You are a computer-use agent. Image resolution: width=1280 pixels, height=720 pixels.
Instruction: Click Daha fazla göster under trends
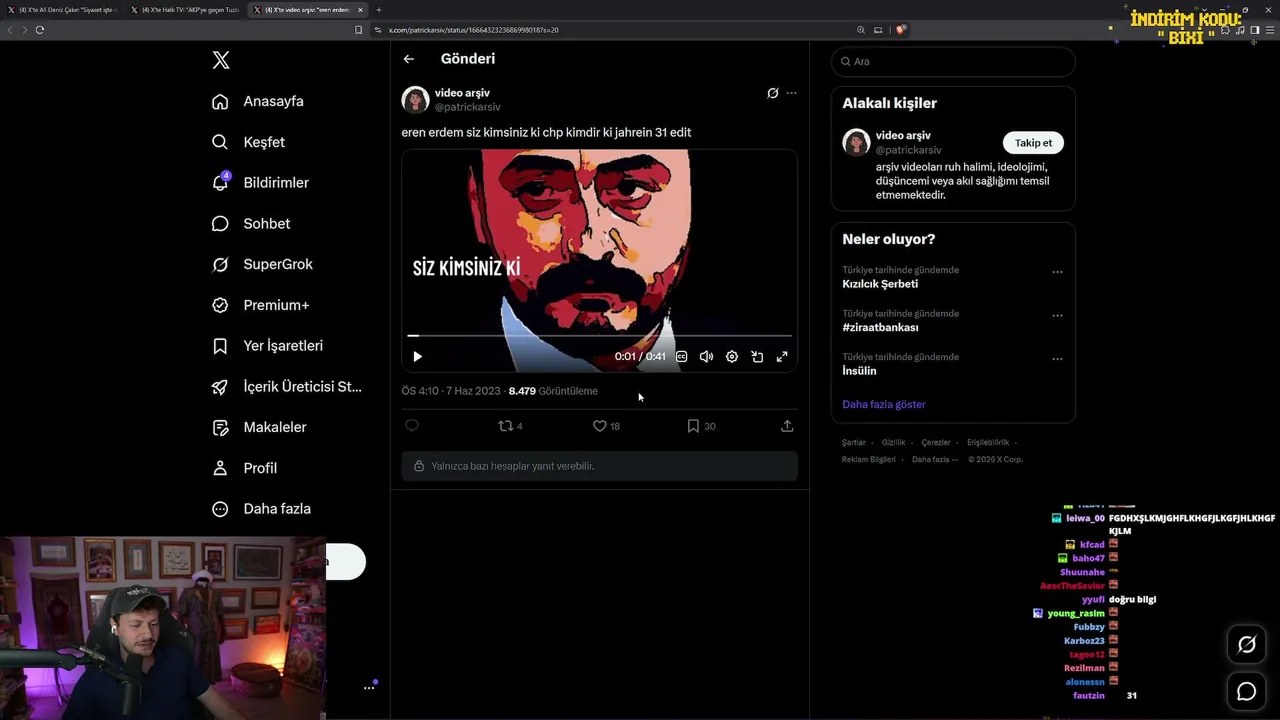(x=884, y=404)
